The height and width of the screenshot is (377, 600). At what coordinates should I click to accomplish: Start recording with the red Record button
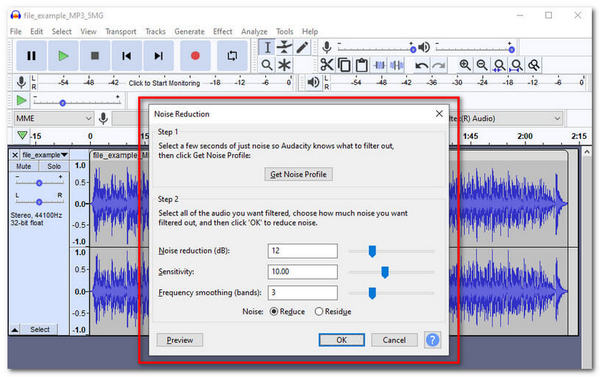[x=195, y=56]
